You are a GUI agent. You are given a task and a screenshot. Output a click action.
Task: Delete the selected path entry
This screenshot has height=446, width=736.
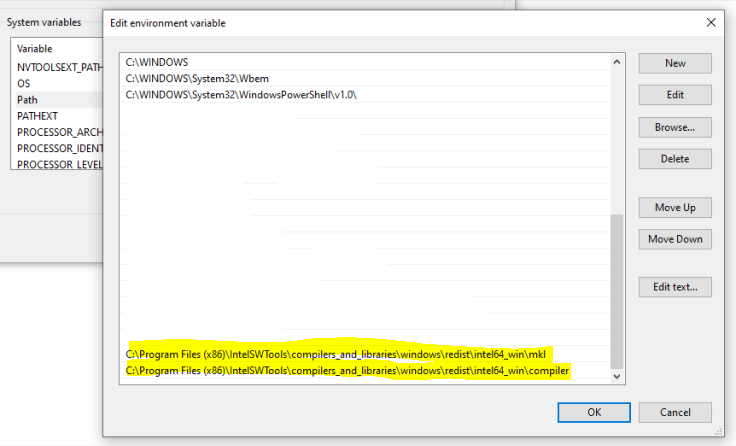(675, 159)
